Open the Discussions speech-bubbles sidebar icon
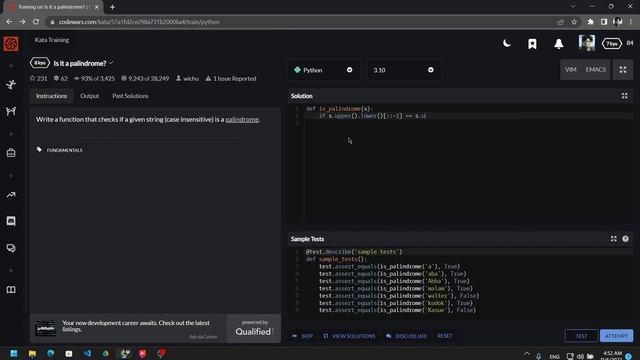640x360 pixels. [x=11, y=248]
